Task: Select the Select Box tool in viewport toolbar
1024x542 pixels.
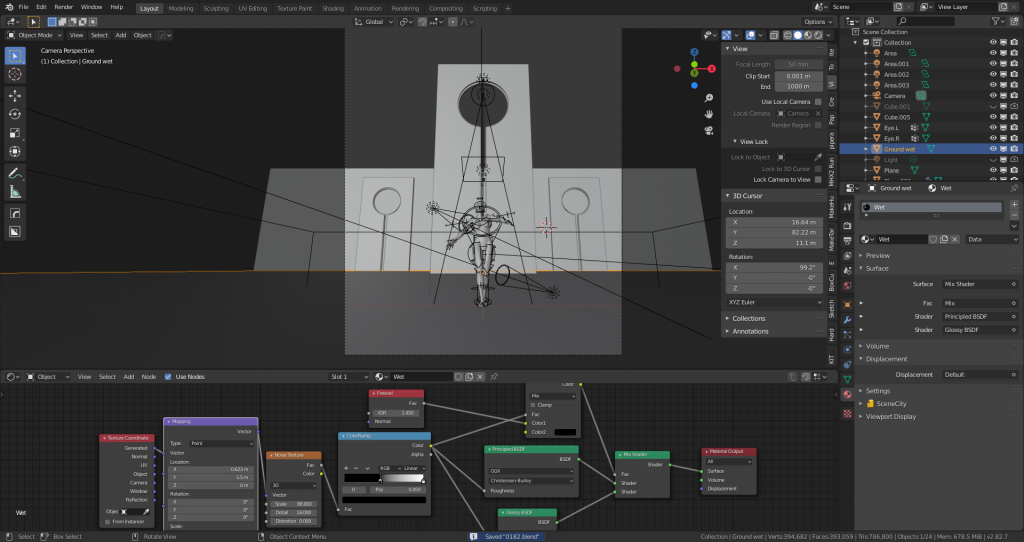Action: point(15,56)
